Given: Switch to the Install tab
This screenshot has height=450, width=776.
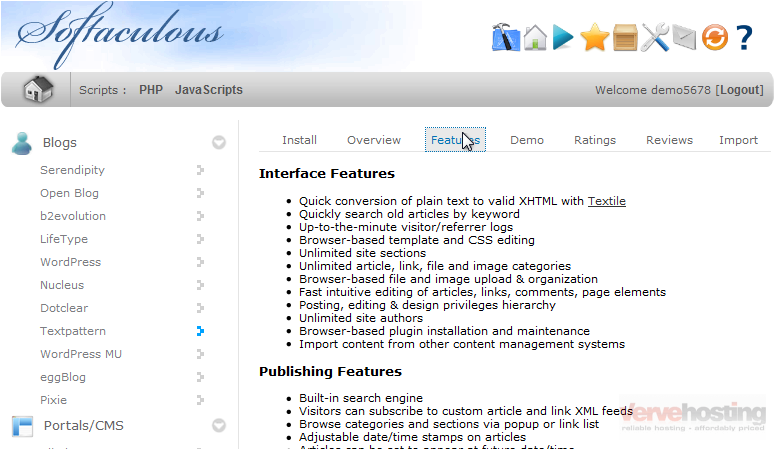Looking at the screenshot, I should click(x=299, y=140).
